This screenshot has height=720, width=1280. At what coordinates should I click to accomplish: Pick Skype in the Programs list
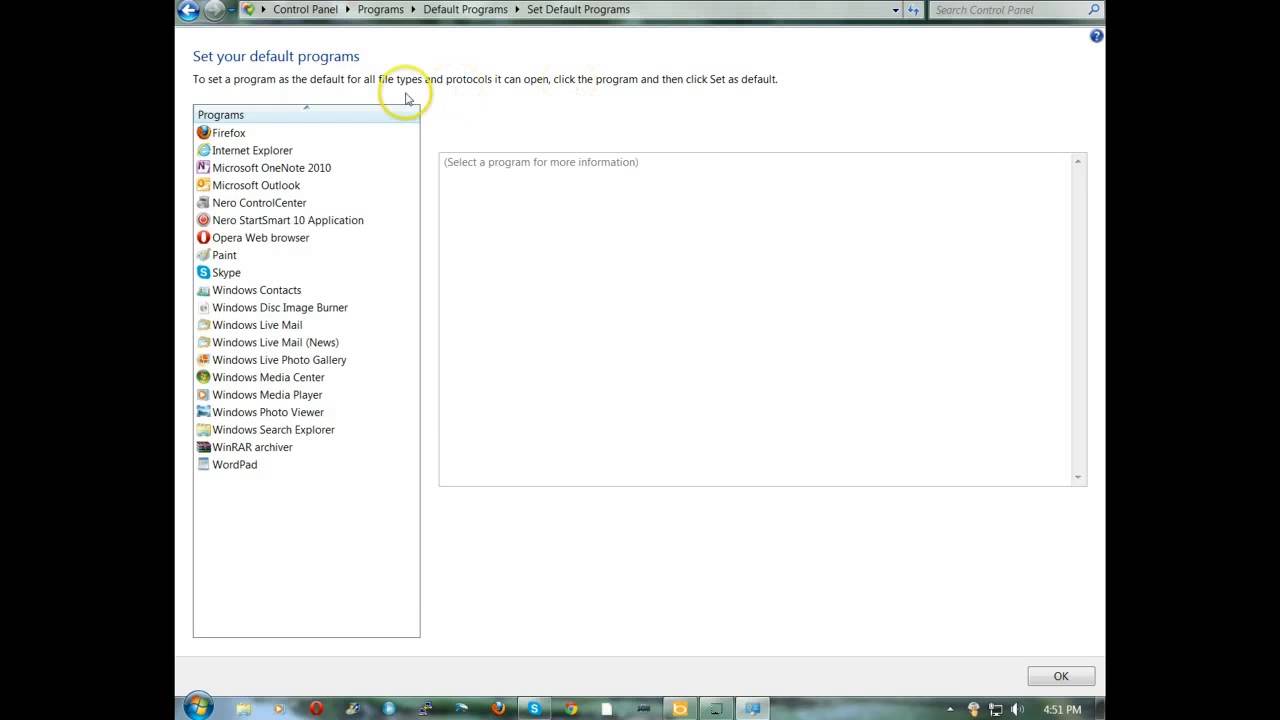(x=226, y=272)
